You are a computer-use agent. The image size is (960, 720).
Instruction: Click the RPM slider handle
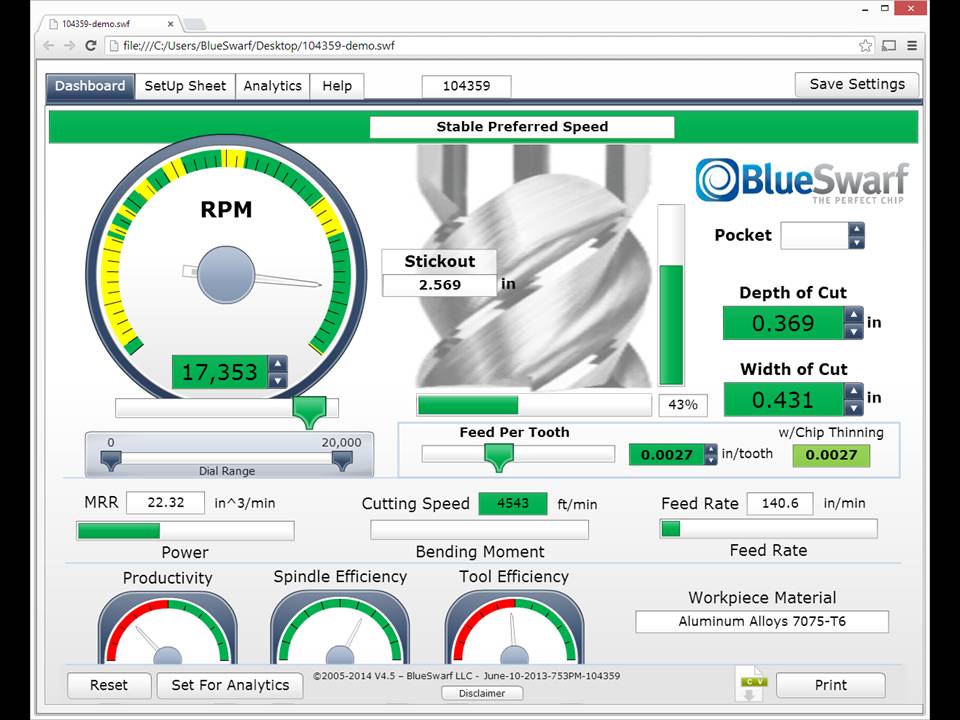pyautogui.click(x=309, y=412)
